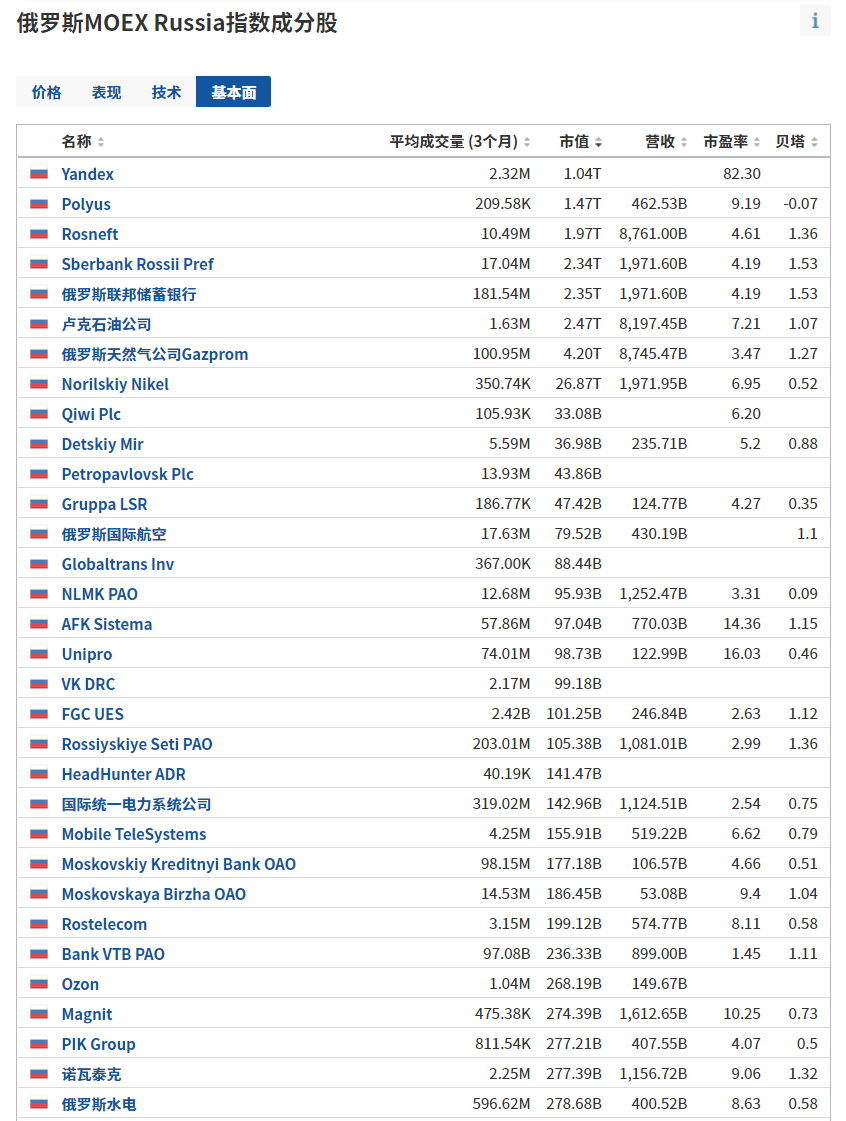This screenshot has width=846, height=1121.
Task: Sort by 平均成交量 (3个月) column
Action: pos(460,142)
